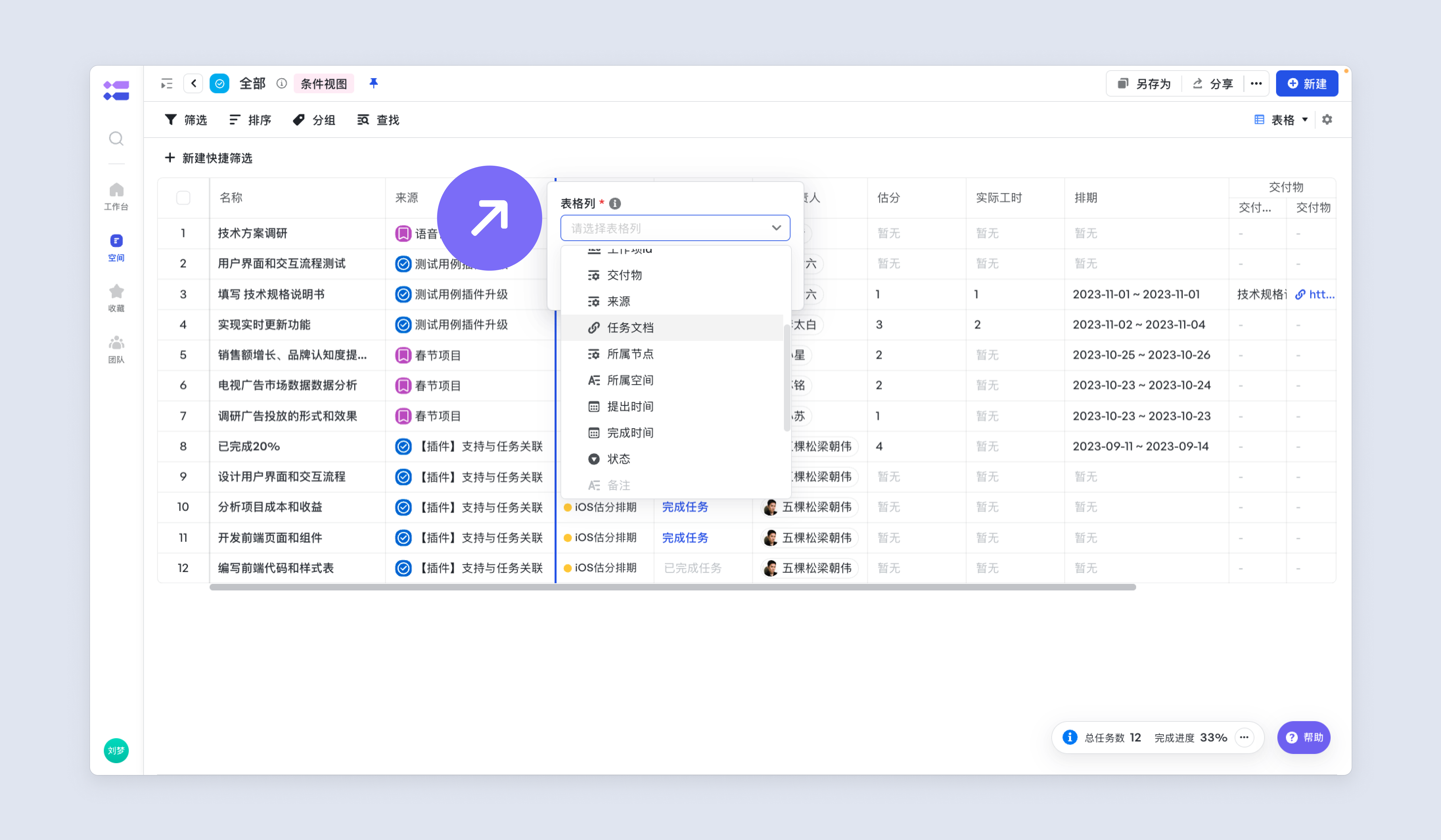Click 分享 share button
The image size is (1441, 840).
click(x=1213, y=83)
